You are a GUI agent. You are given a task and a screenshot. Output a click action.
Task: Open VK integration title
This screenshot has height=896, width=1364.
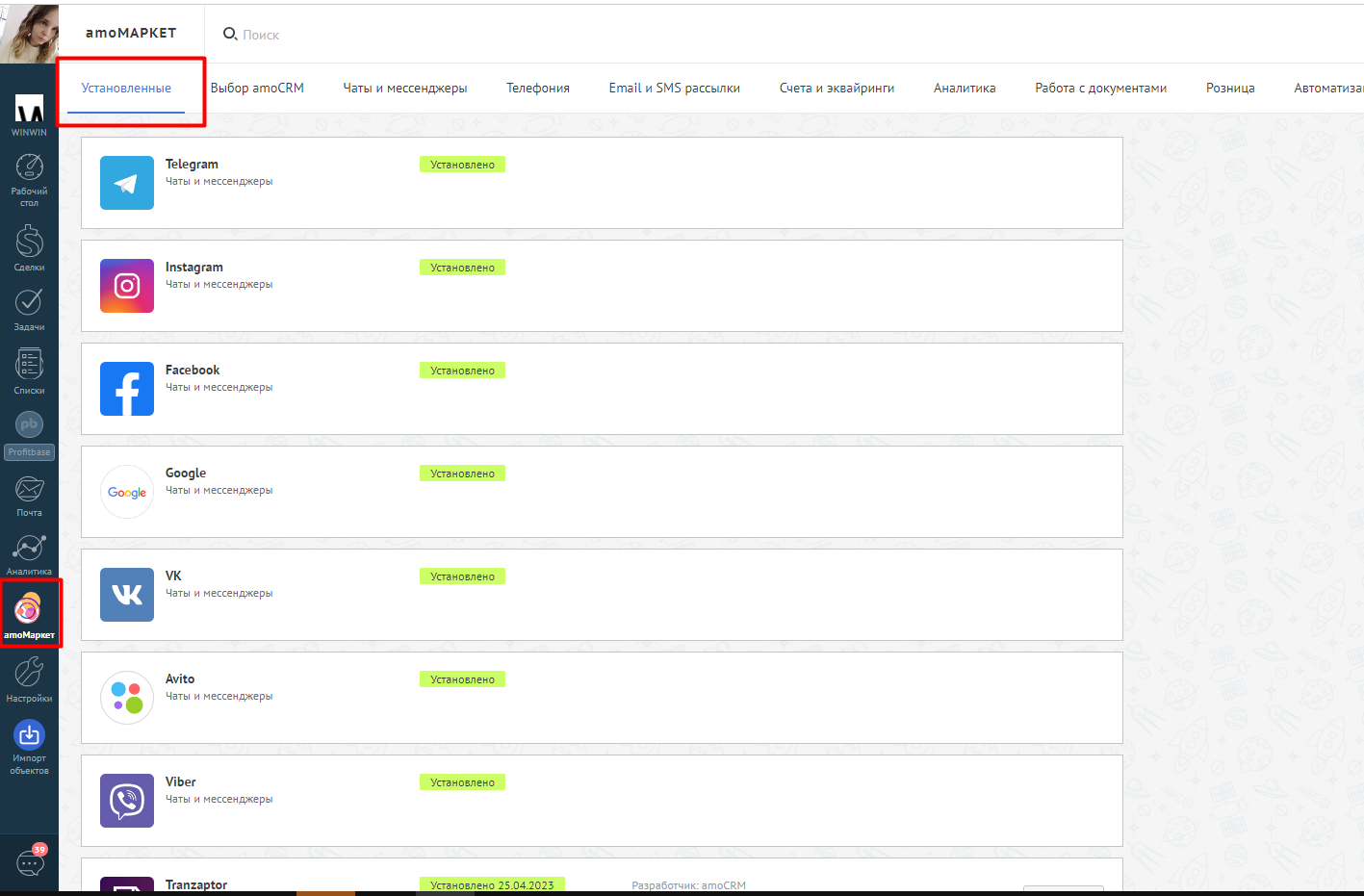click(173, 576)
